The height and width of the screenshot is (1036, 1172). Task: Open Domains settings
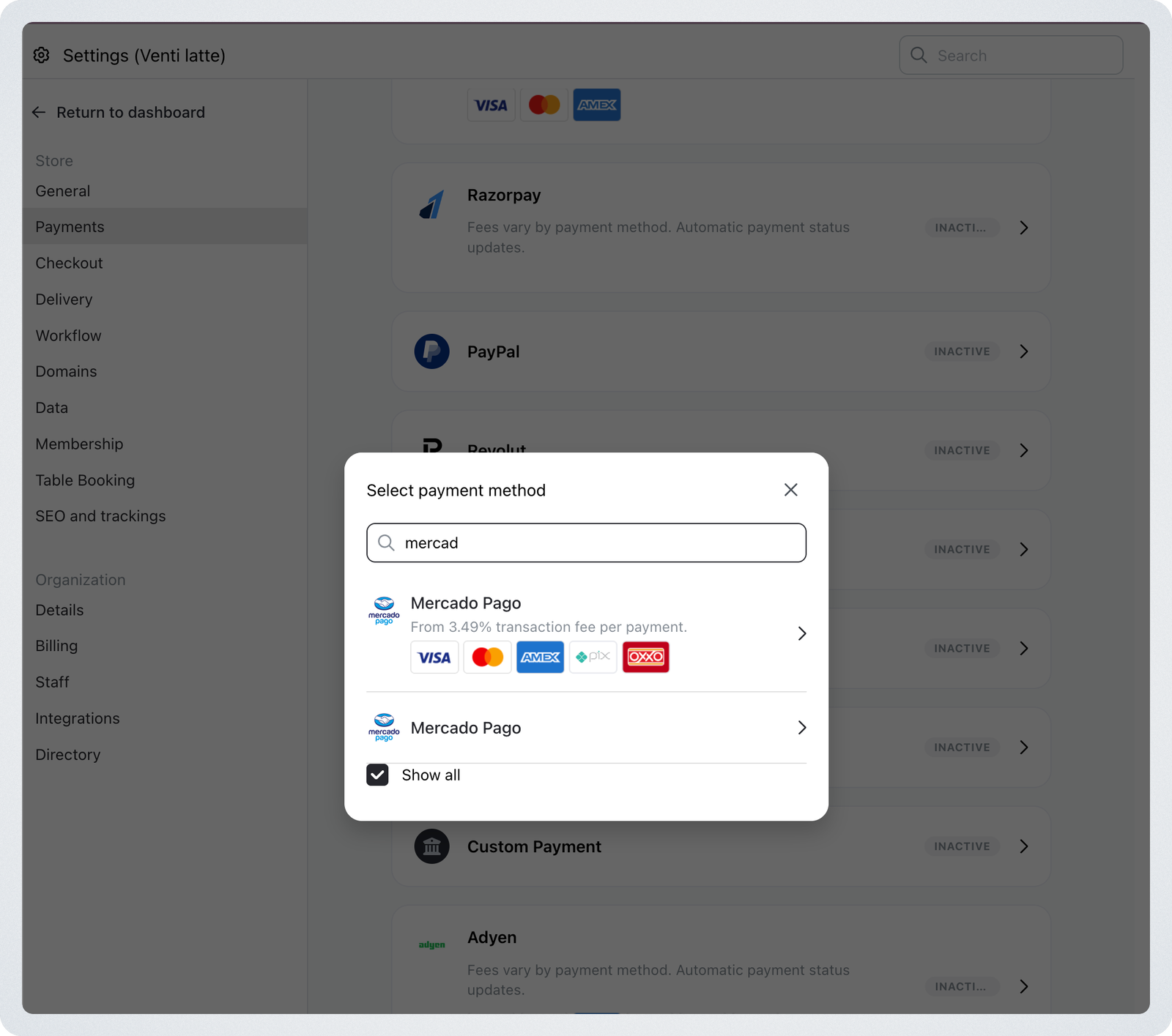point(66,371)
